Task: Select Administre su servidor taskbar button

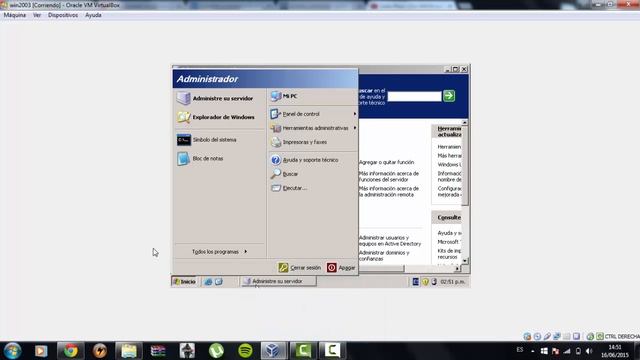Action: click(x=278, y=281)
